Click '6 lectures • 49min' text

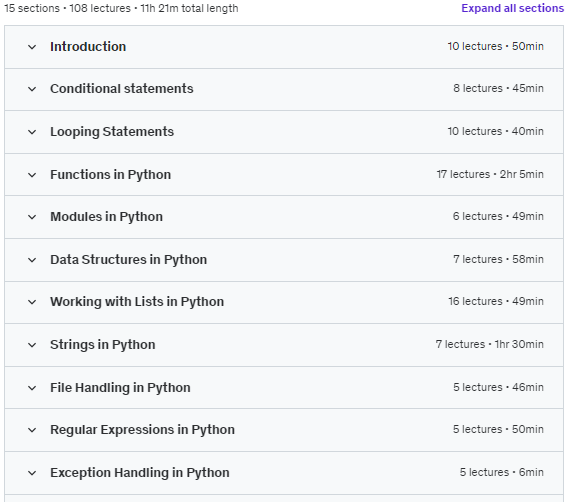[x=498, y=216]
